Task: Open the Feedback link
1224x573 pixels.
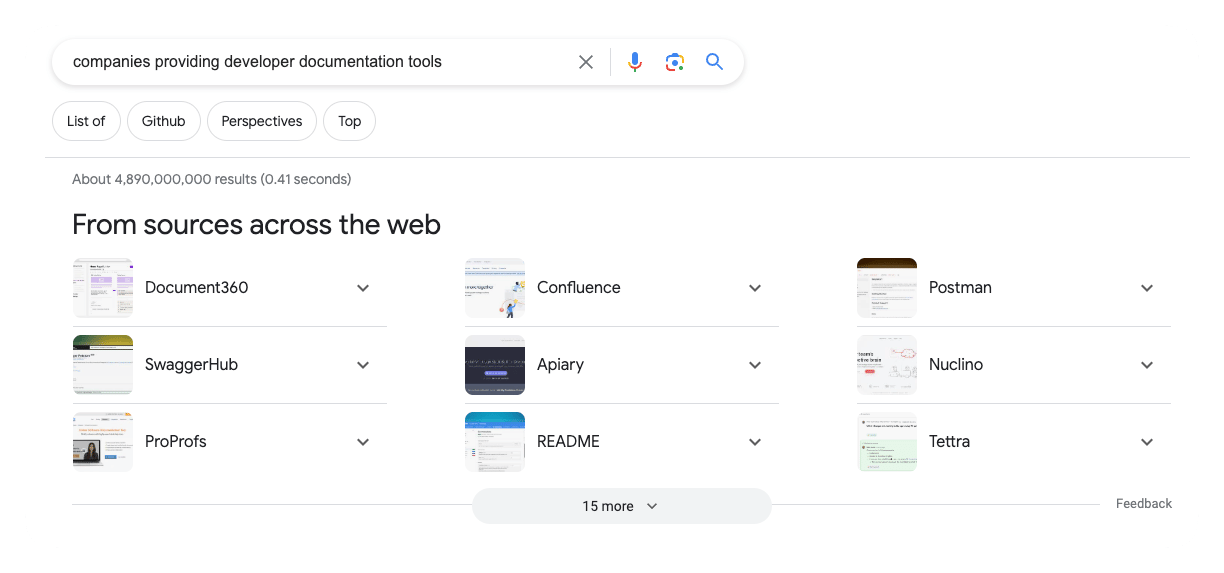Action: [1144, 504]
